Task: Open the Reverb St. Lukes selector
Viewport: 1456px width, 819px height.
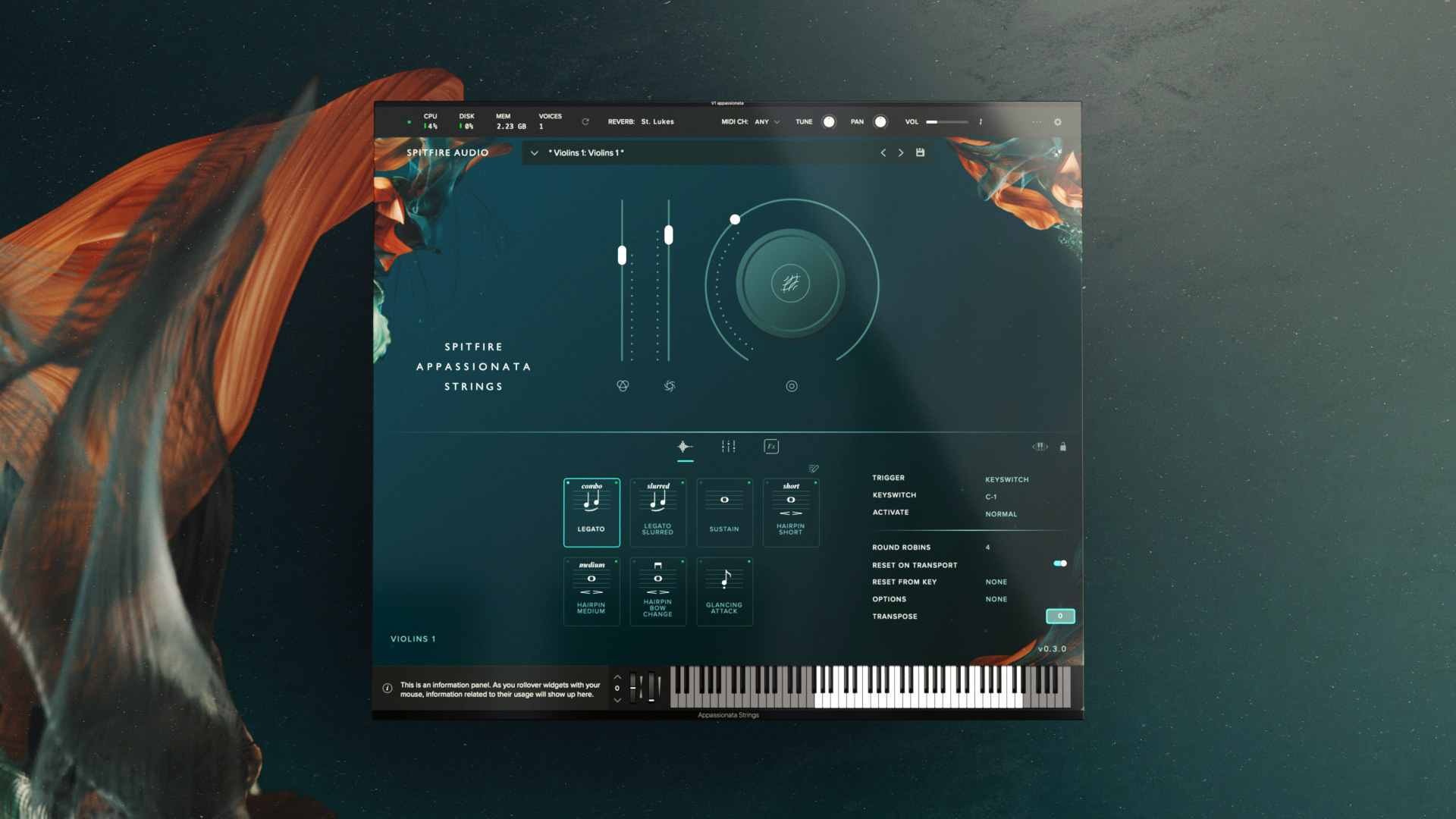Action: (657, 122)
